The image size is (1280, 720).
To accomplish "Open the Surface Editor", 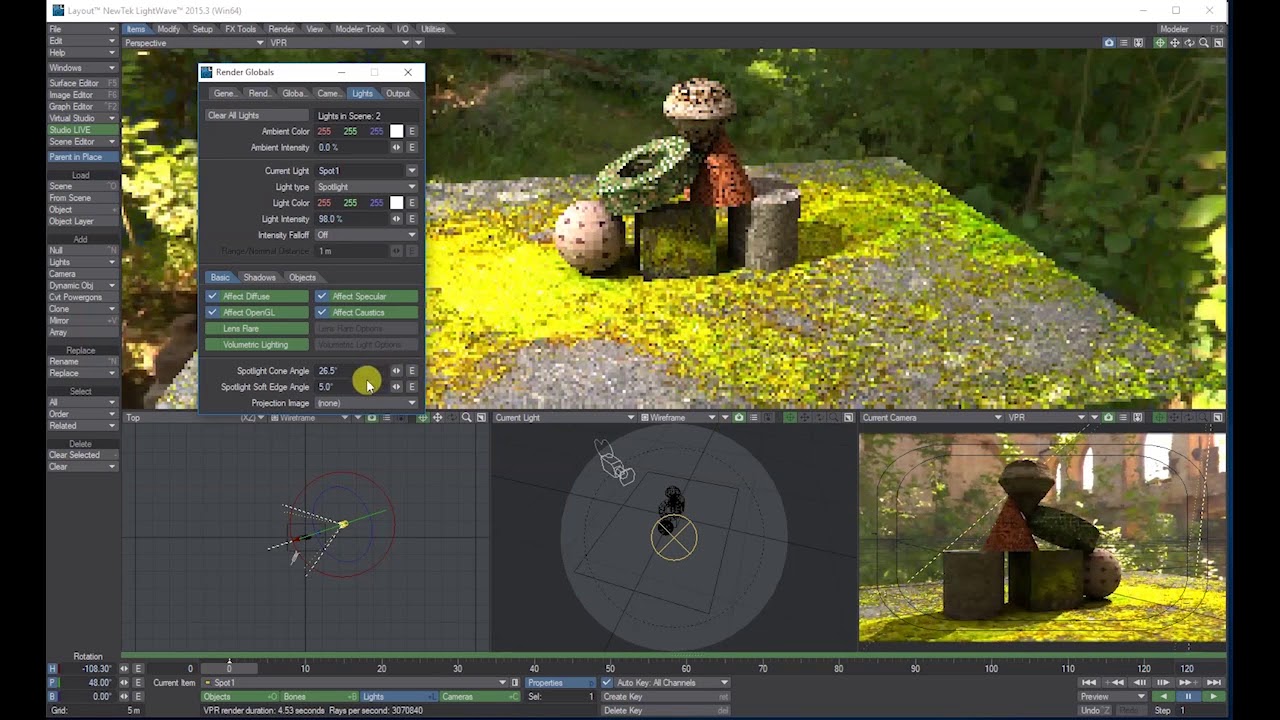I will (x=82, y=83).
